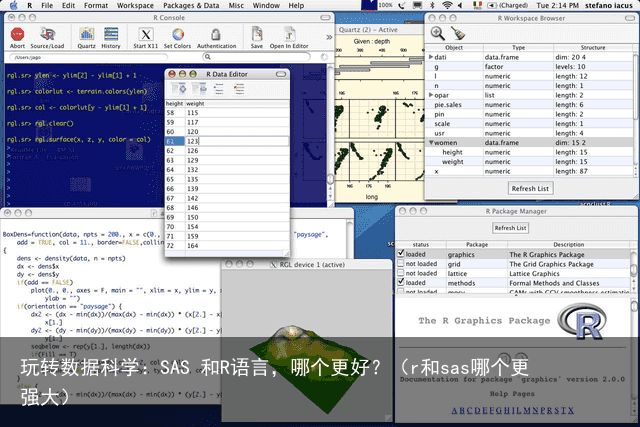
Task: Check the grid package checkbox
Action: pyautogui.click(x=401, y=263)
